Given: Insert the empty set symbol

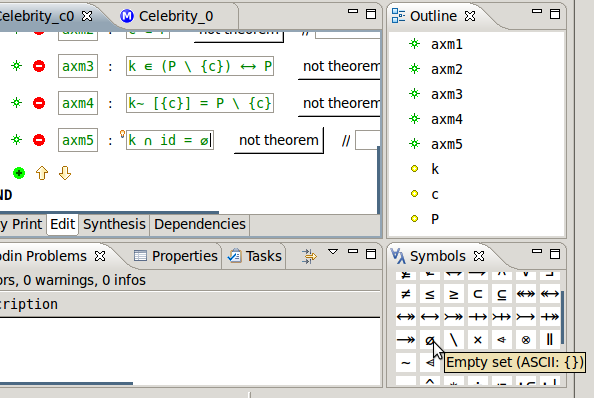Looking at the screenshot, I should click(x=430, y=340).
